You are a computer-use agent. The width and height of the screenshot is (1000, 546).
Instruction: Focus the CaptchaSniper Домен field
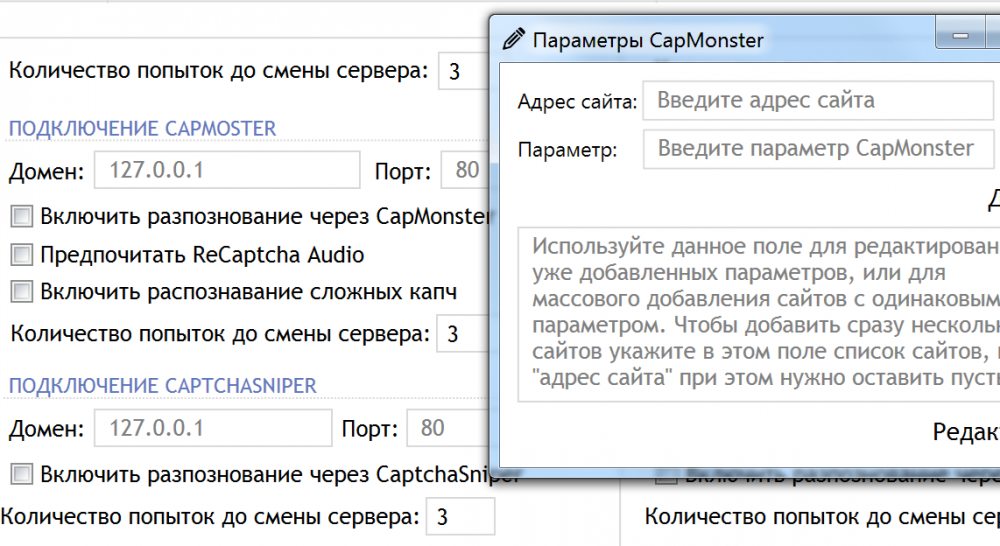(213, 428)
